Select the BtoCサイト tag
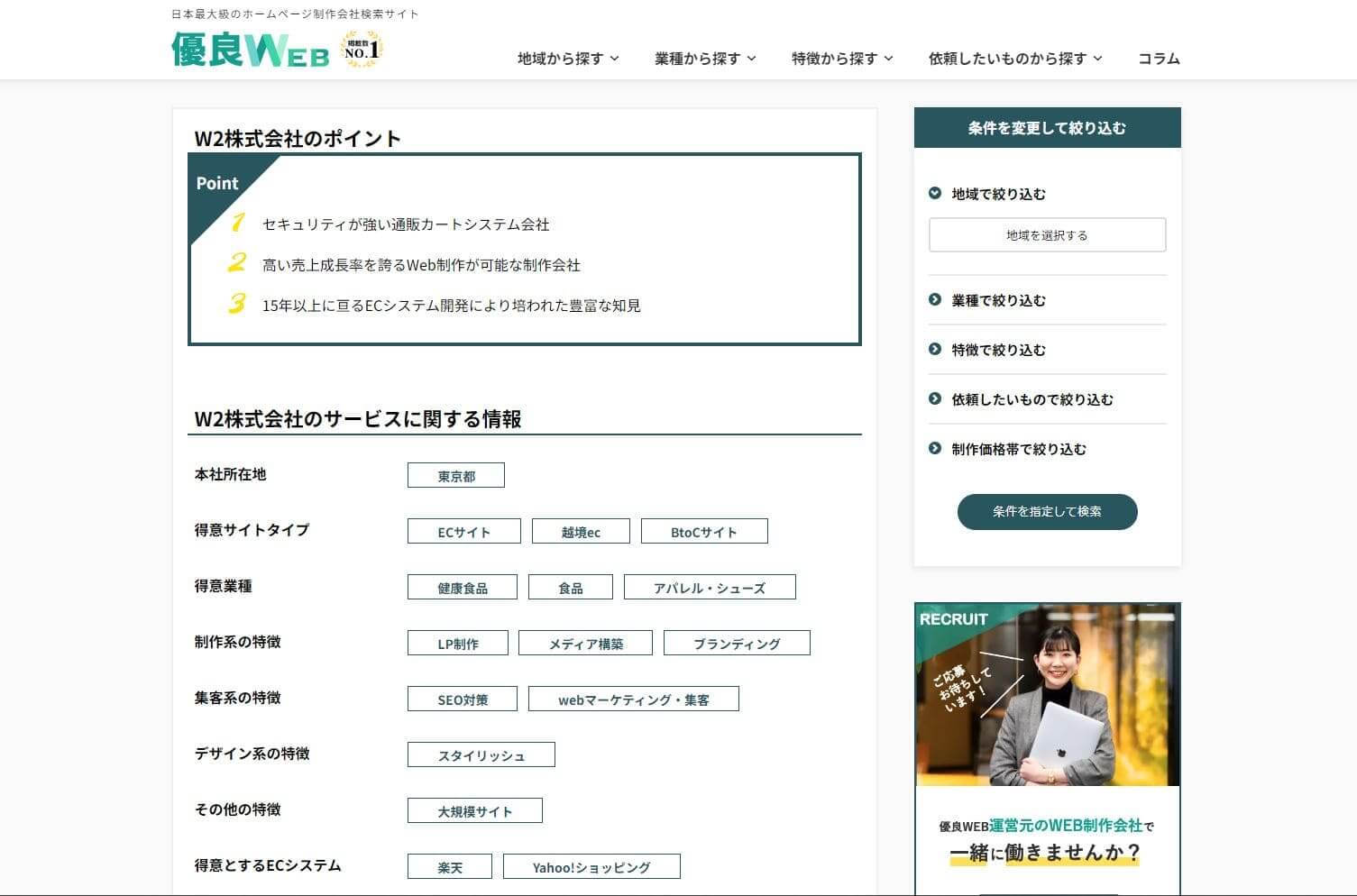 click(704, 531)
